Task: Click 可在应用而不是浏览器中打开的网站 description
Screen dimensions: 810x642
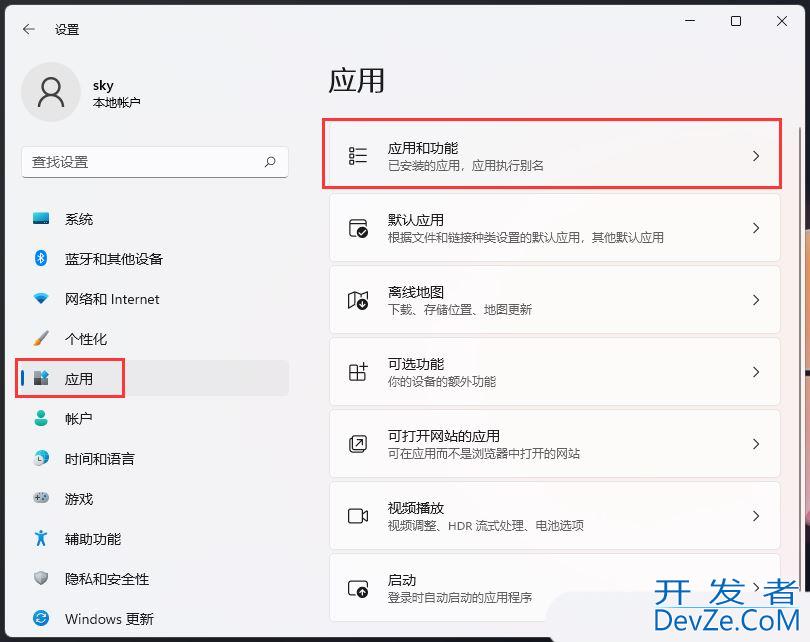Action: [484, 453]
